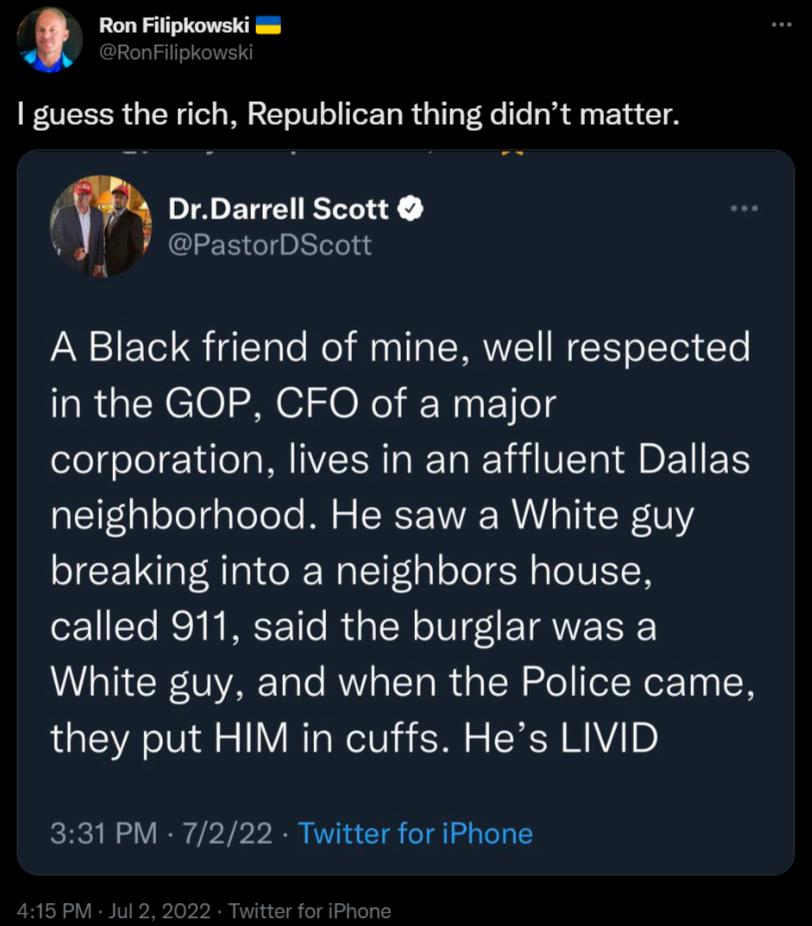Click the 3:31 PM quoted tweet timestamp
Image resolution: width=812 pixels, height=926 pixels.
pos(105,832)
